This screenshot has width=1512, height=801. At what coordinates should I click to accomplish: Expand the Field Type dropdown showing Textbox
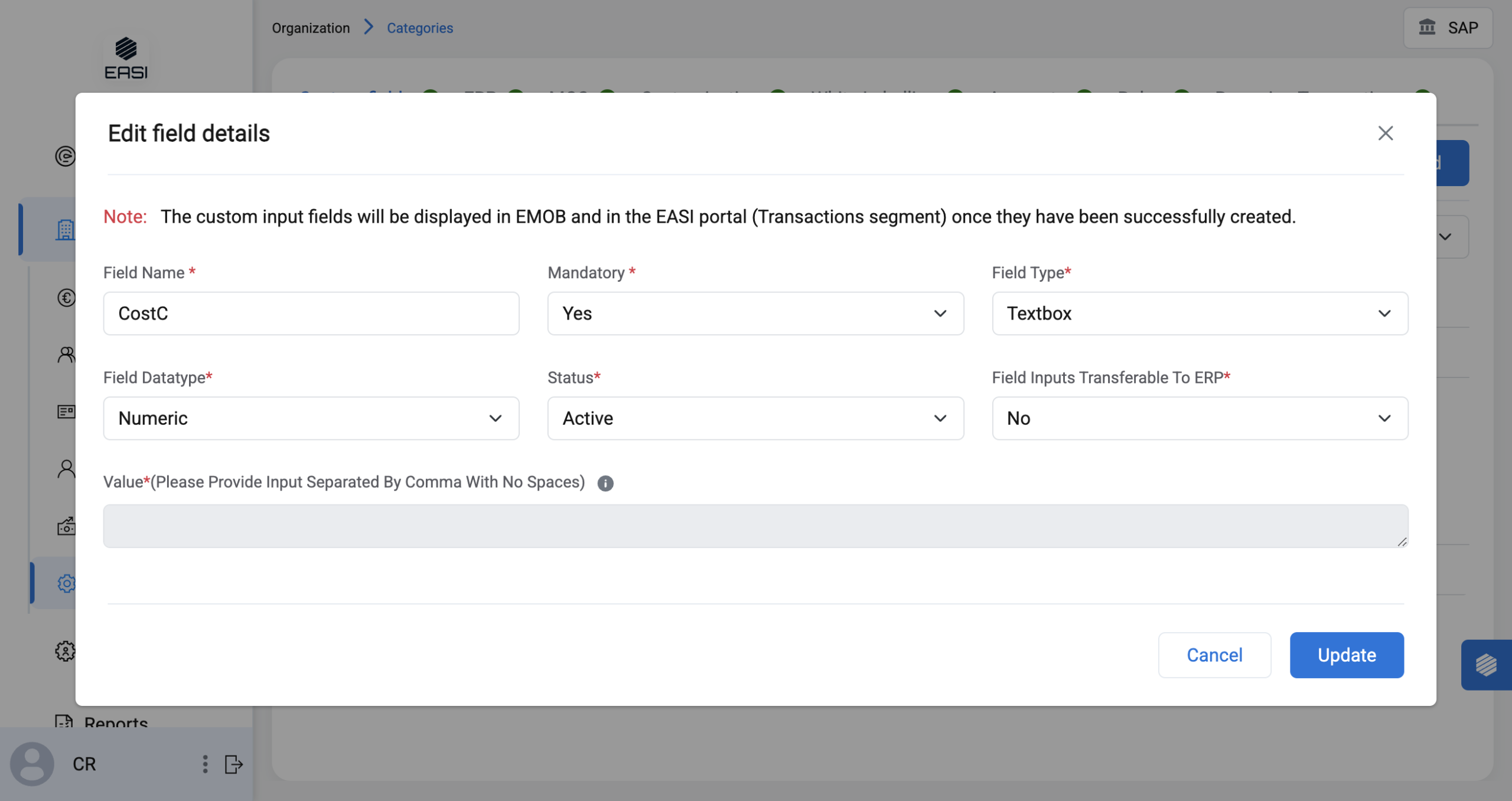tap(1200, 314)
